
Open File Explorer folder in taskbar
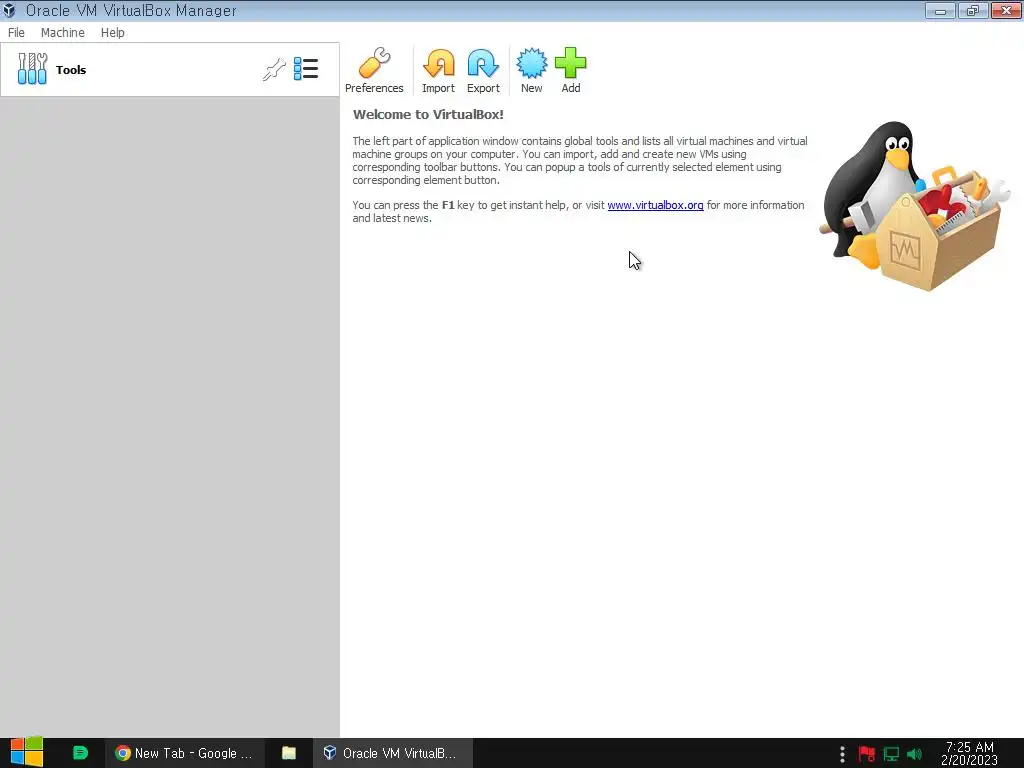289,753
